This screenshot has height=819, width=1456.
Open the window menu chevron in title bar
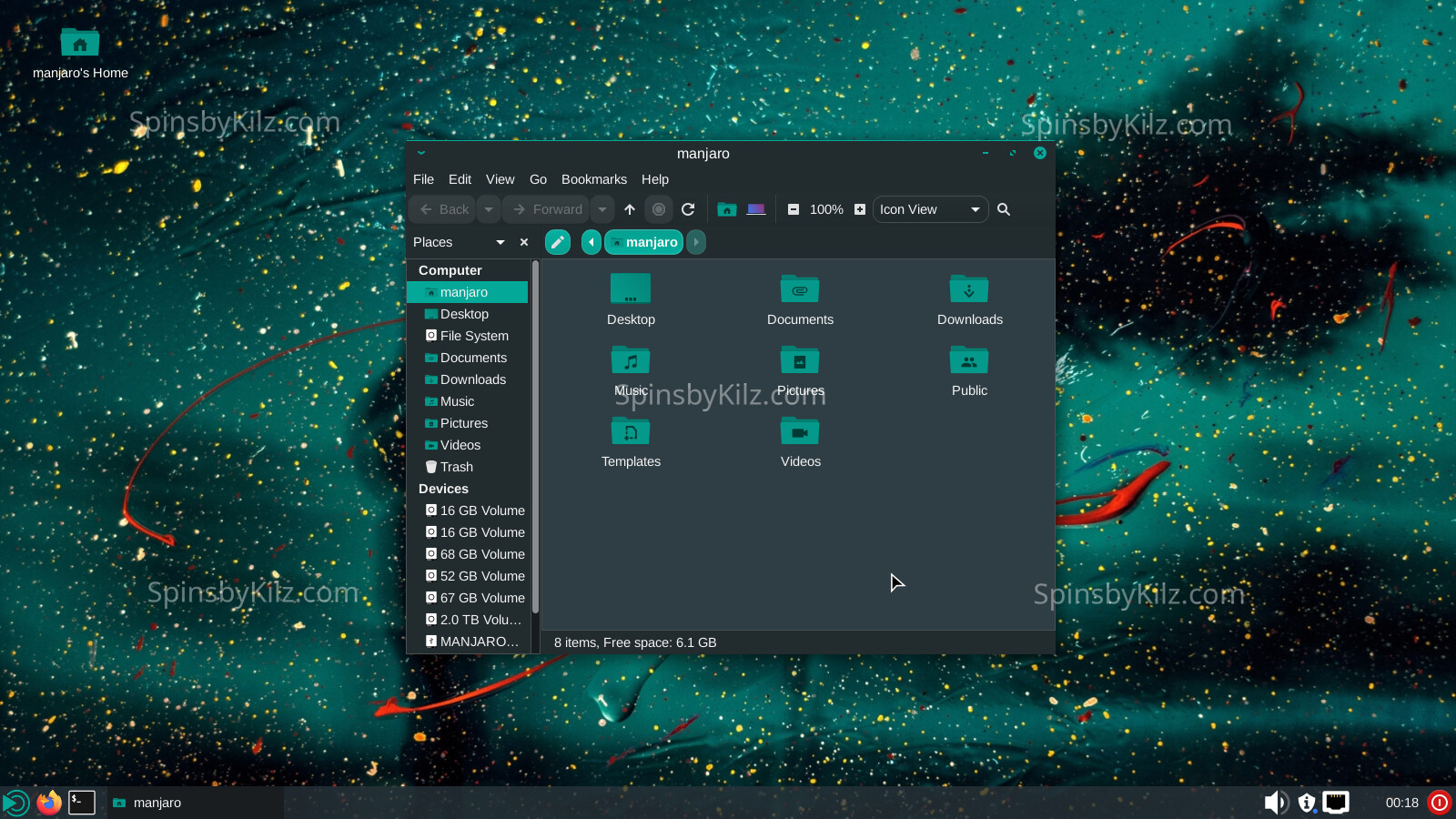(x=421, y=153)
